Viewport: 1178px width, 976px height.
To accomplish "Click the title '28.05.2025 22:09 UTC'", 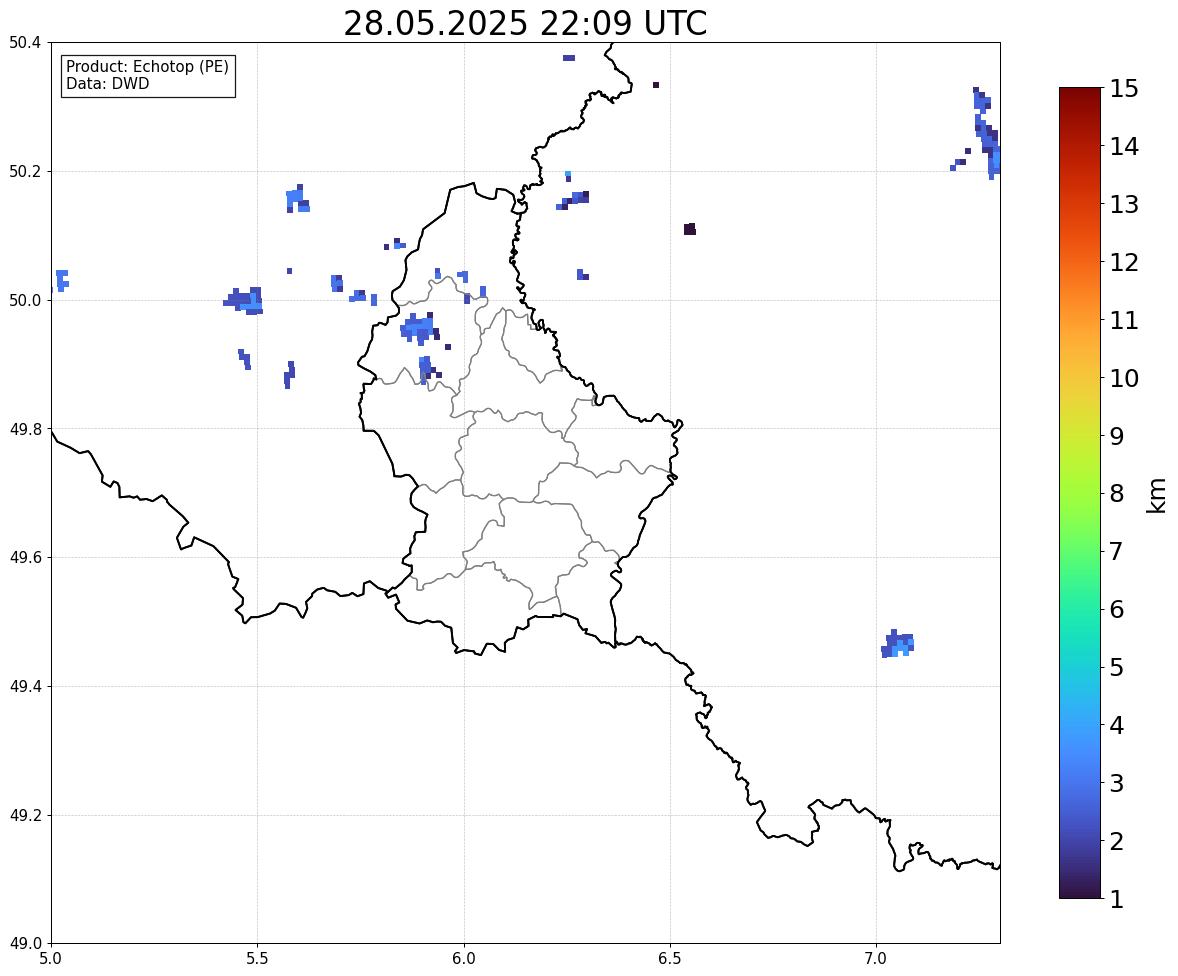I will 525,23.
